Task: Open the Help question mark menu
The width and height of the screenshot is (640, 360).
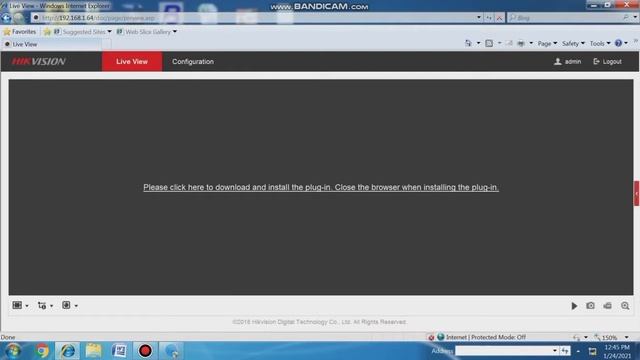Action: [621, 43]
